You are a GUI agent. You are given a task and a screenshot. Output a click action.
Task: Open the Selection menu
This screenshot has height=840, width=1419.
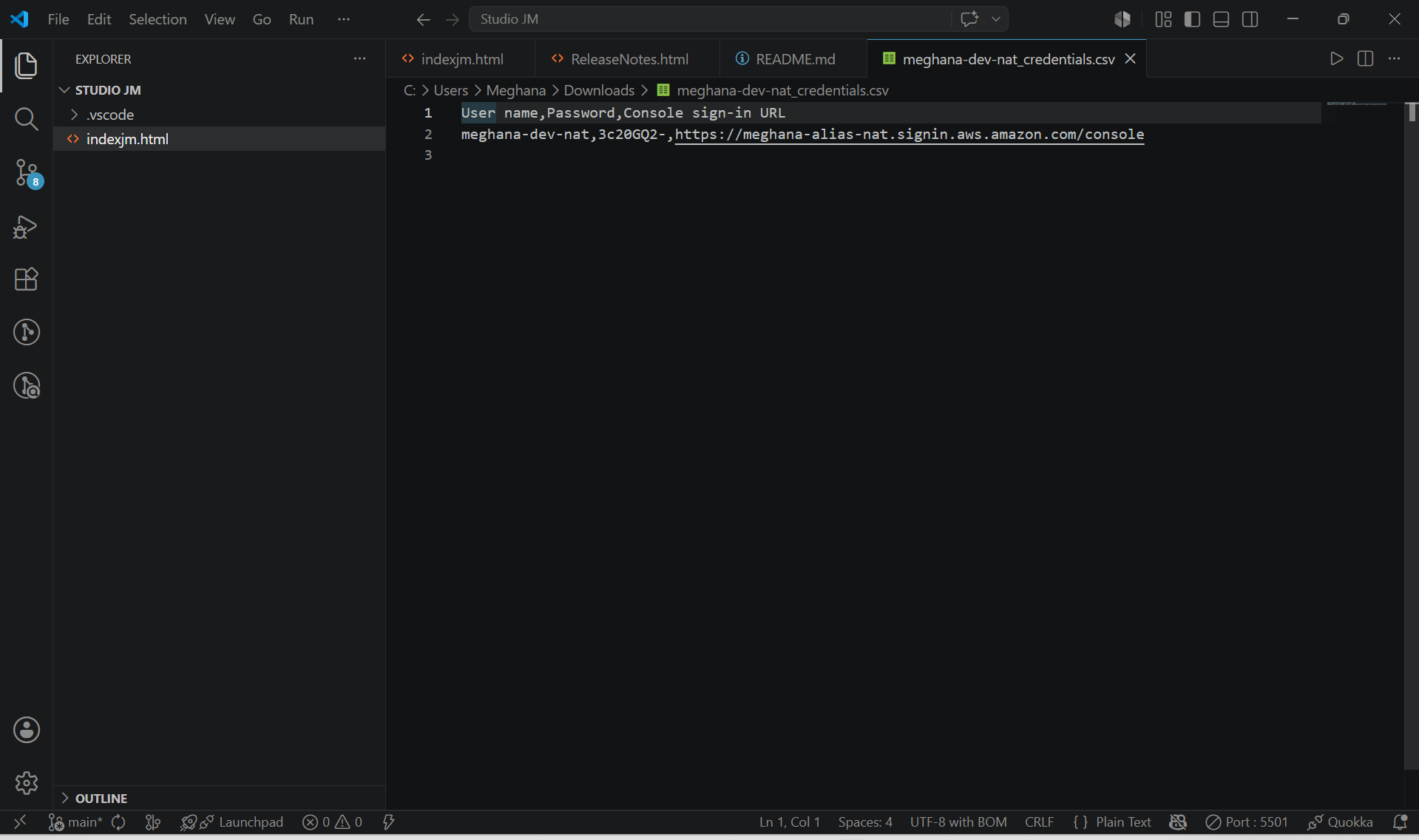(x=158, y=19)
